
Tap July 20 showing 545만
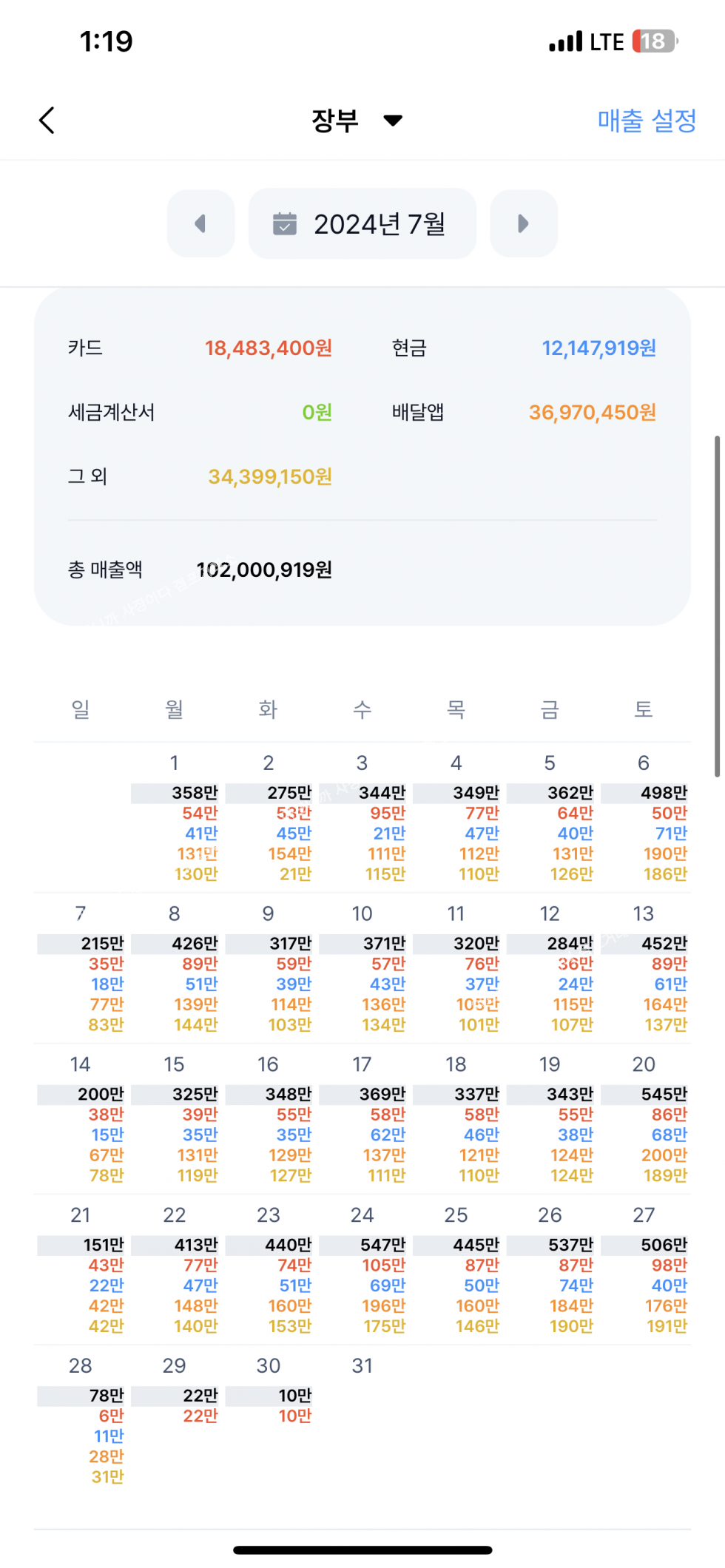tap(644, 1119)
